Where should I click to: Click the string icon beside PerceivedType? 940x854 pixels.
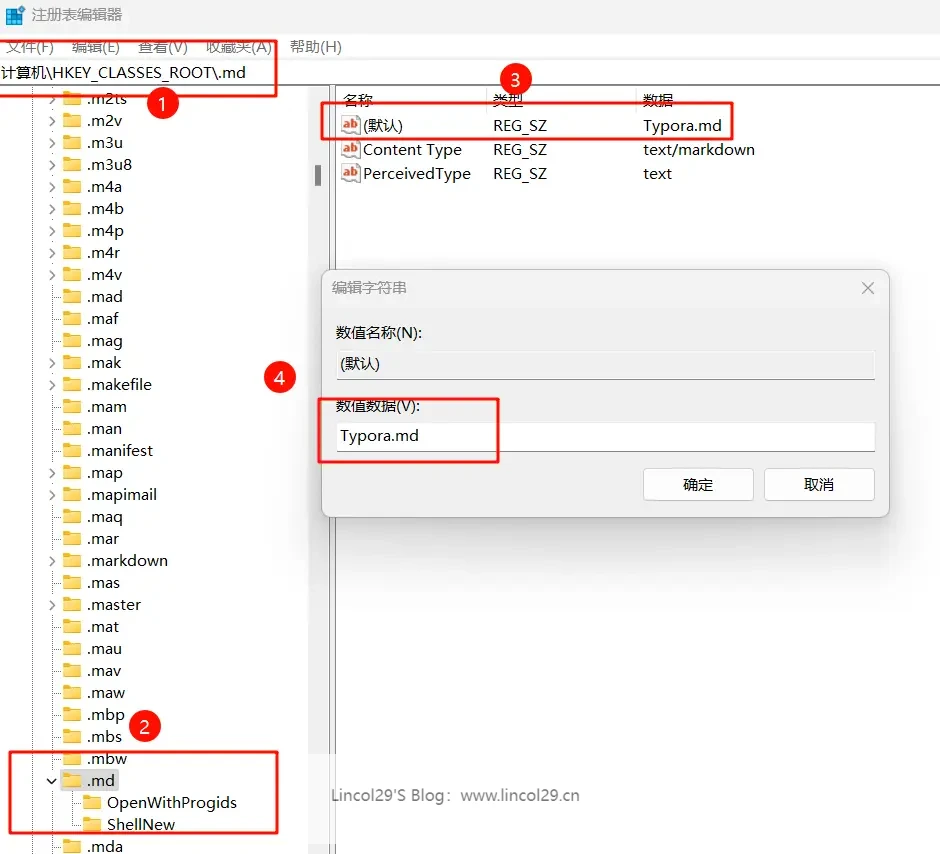(350, 174)
